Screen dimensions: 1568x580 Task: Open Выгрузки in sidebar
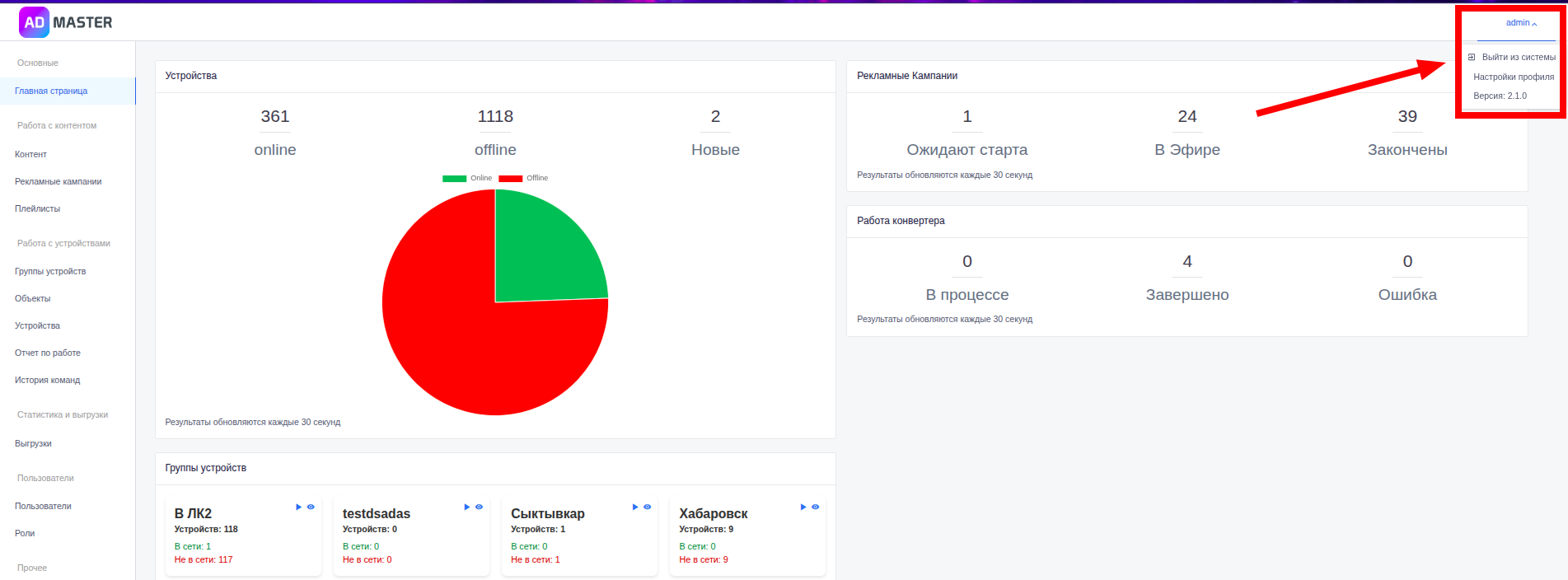tap(33, 443)
